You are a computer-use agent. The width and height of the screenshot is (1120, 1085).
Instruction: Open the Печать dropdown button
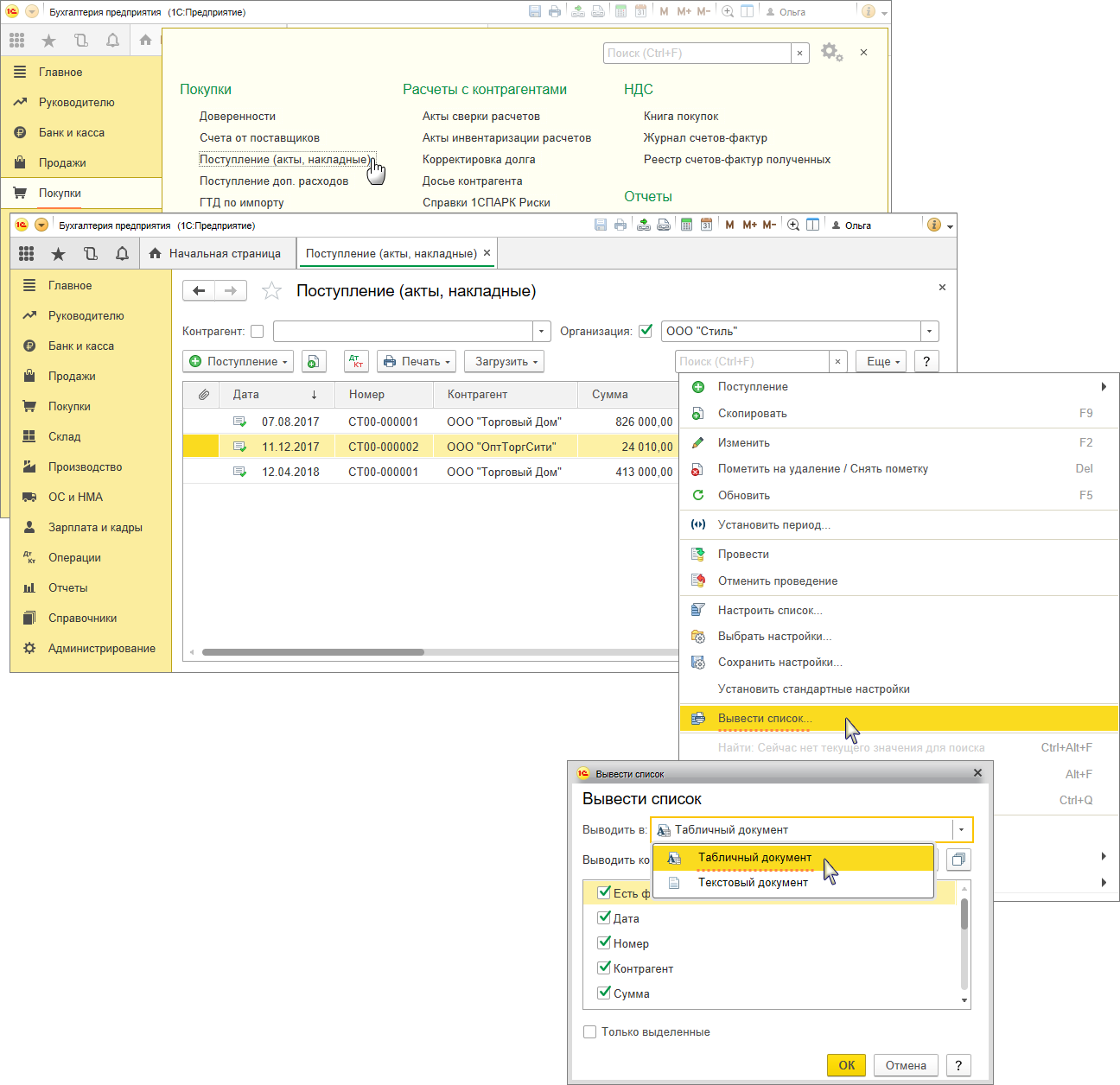tap(417, 361)
